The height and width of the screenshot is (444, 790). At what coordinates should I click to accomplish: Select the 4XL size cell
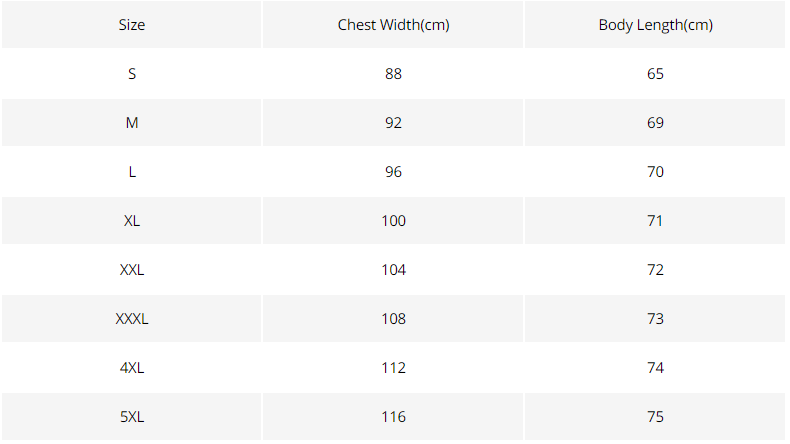(131, 367)
